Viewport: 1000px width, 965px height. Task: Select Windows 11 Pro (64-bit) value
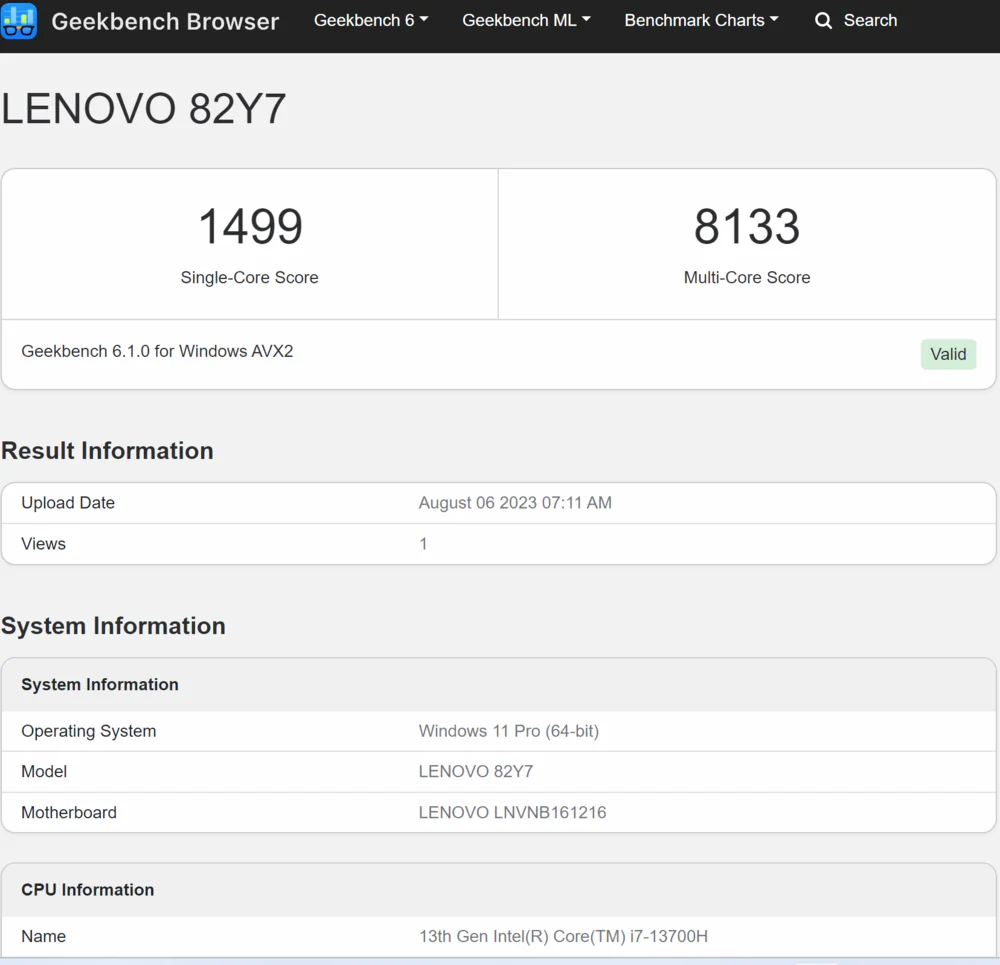pos(508,731)
